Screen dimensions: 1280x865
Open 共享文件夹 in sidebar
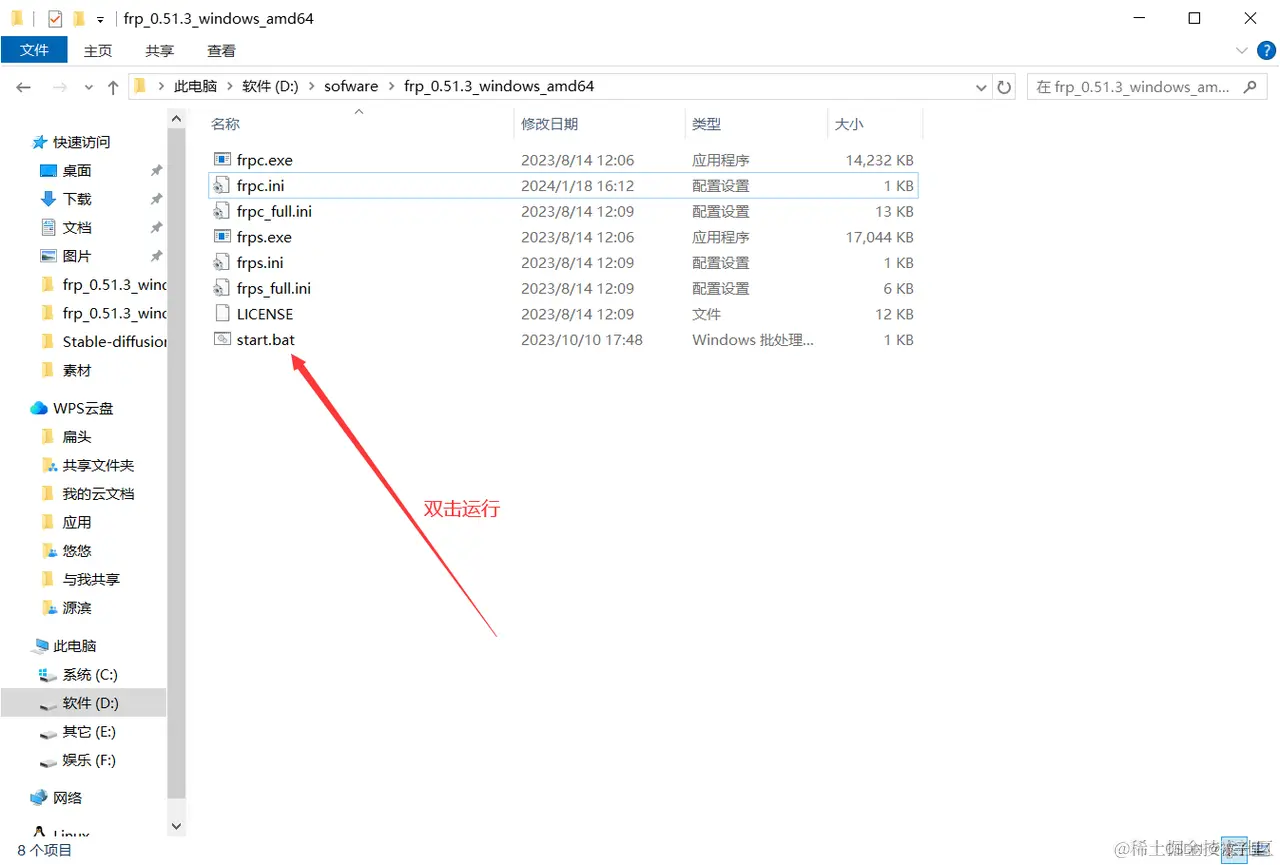(87, 465)
